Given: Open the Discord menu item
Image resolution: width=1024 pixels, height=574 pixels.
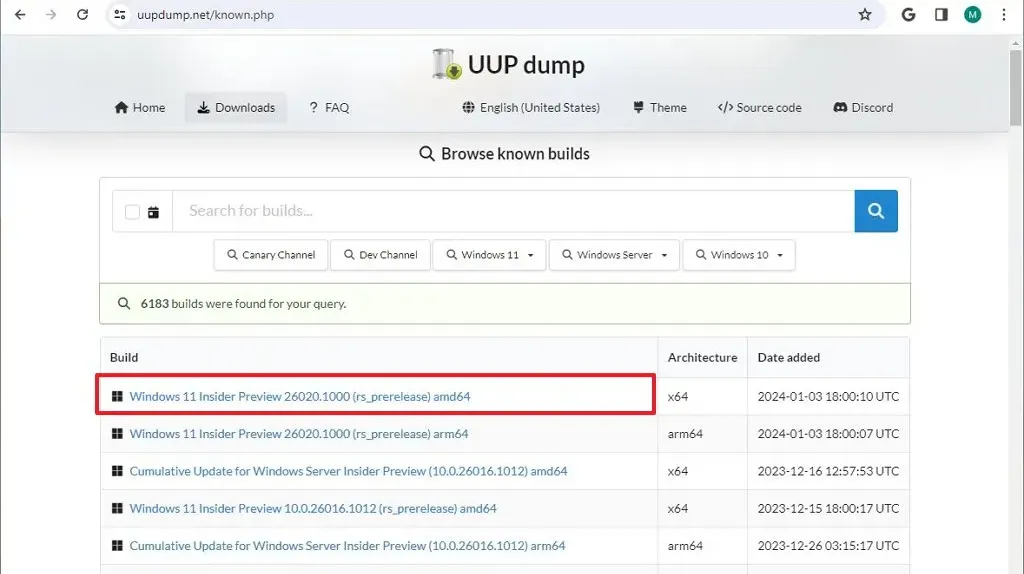Looking at the screenshot, I should [863, 108].
